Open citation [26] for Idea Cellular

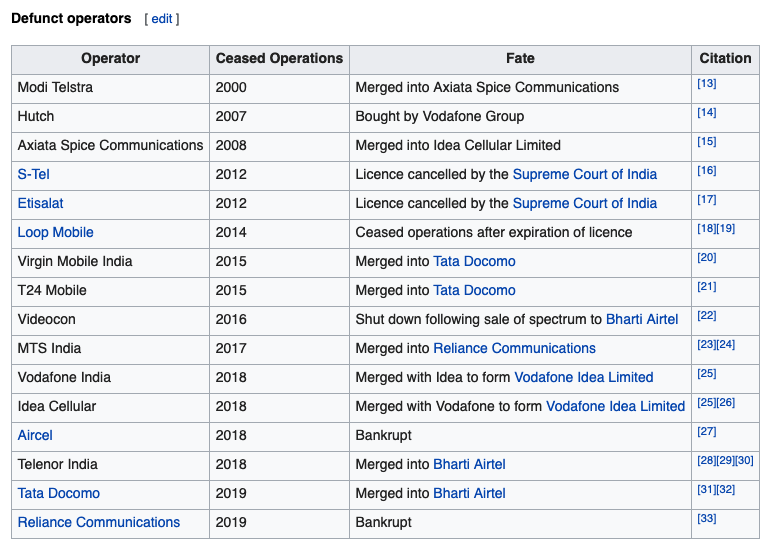pos(725,402)
